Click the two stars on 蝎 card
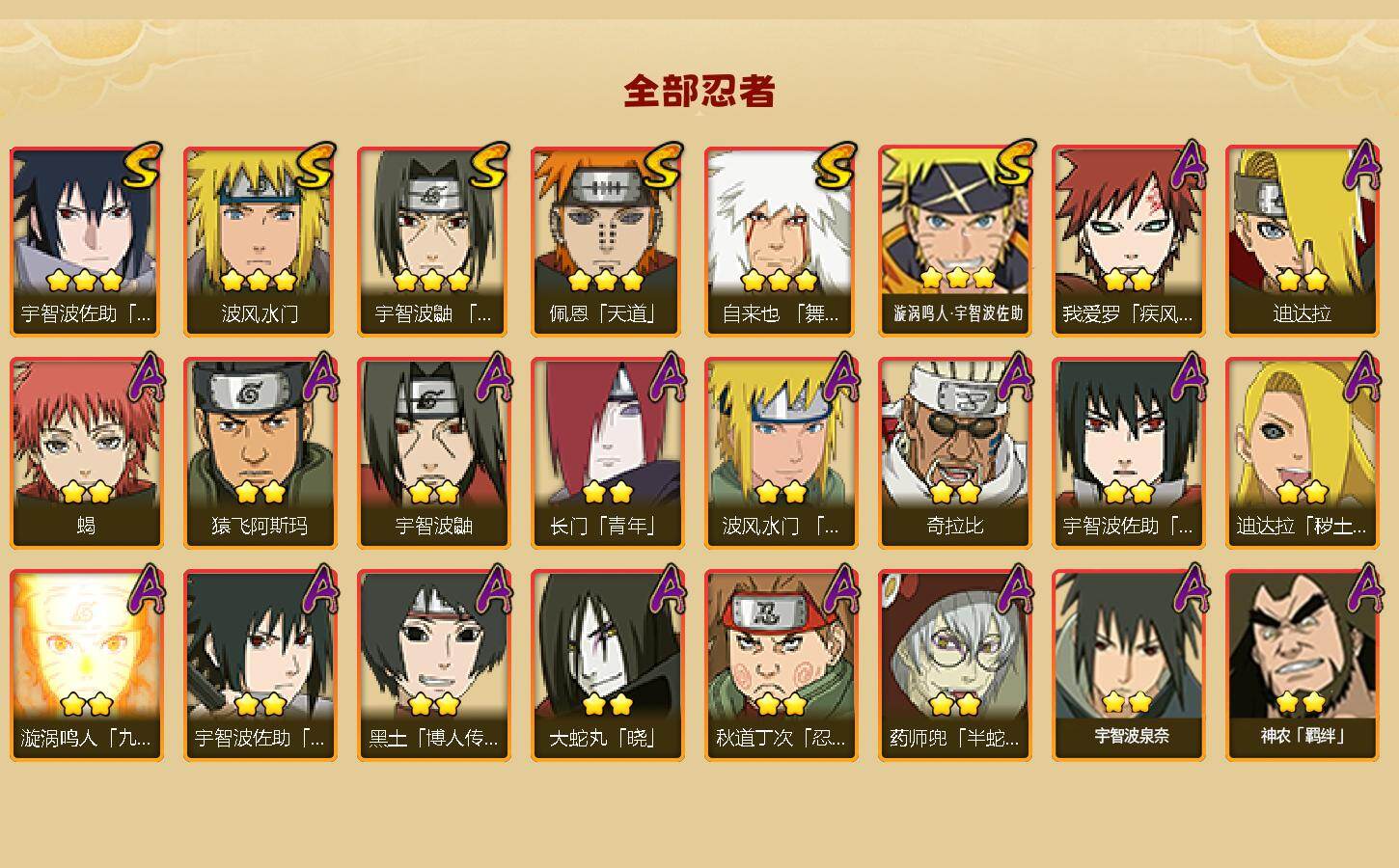Screen dimensions: 1399x868 [87, 493]
